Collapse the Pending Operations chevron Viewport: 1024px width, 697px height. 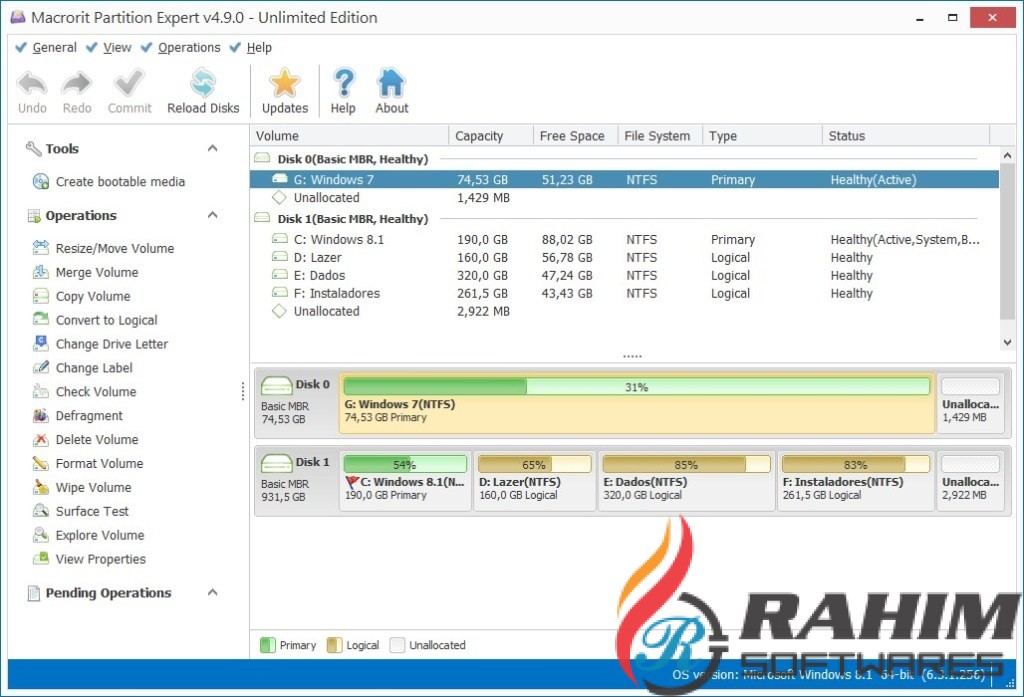pos(212,592)
